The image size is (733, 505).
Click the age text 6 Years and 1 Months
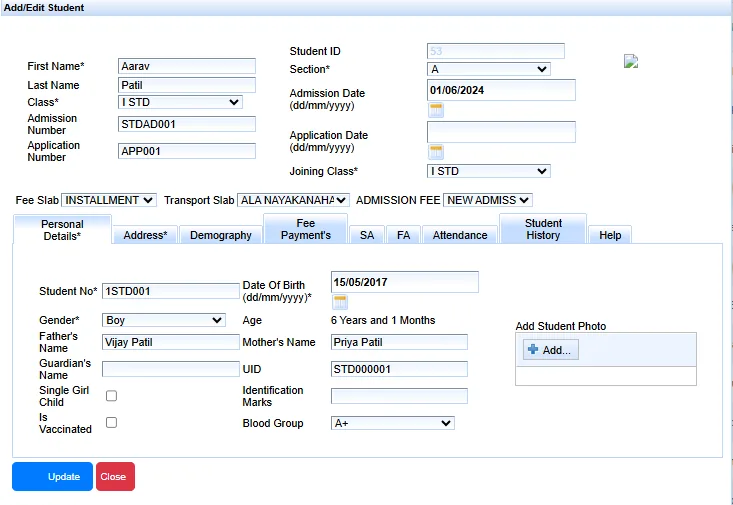click(383, 320)
